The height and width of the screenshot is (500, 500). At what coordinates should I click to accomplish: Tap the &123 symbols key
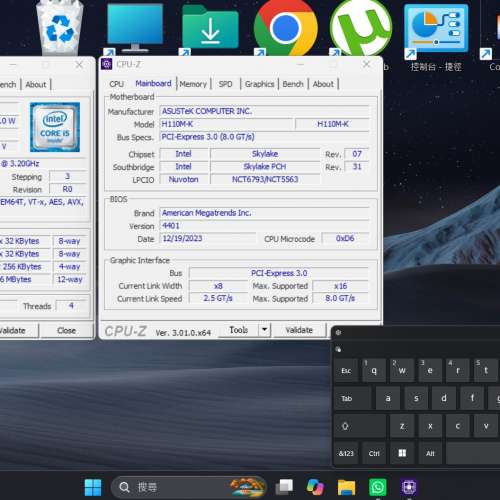[x=346, y=453]
